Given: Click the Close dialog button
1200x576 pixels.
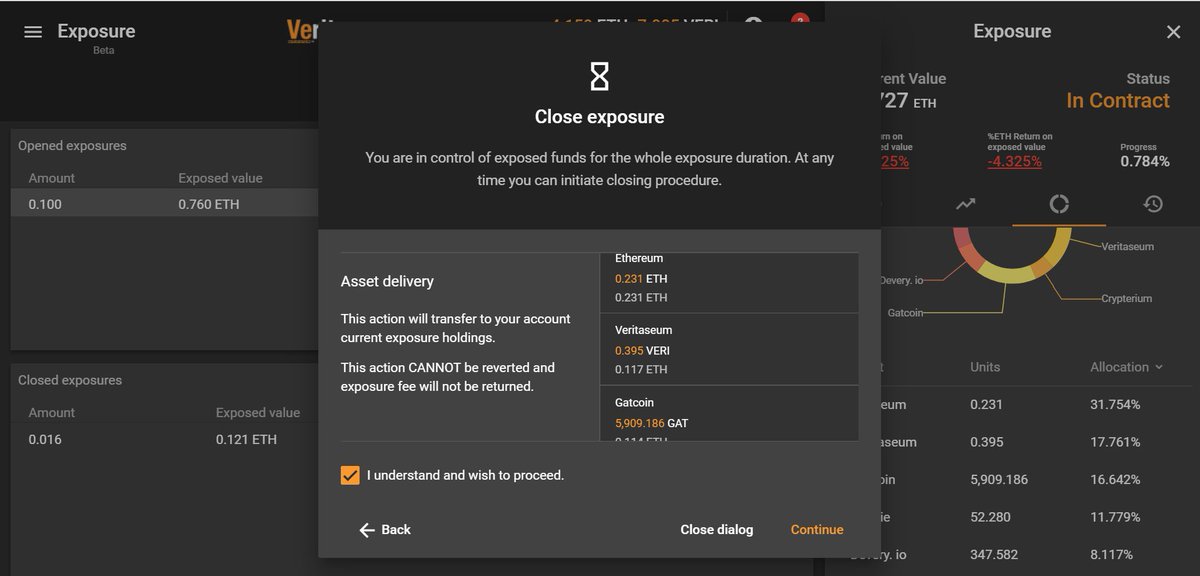Looking at the screenshot, I should pyautogui.click(x=717, y=530).
